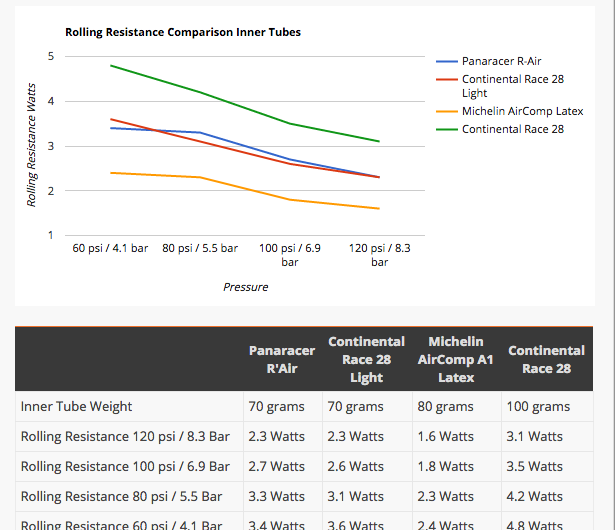Select the 'Michelin AirComp Latex' legend label

pyautogui.click(x=522, y=111)
